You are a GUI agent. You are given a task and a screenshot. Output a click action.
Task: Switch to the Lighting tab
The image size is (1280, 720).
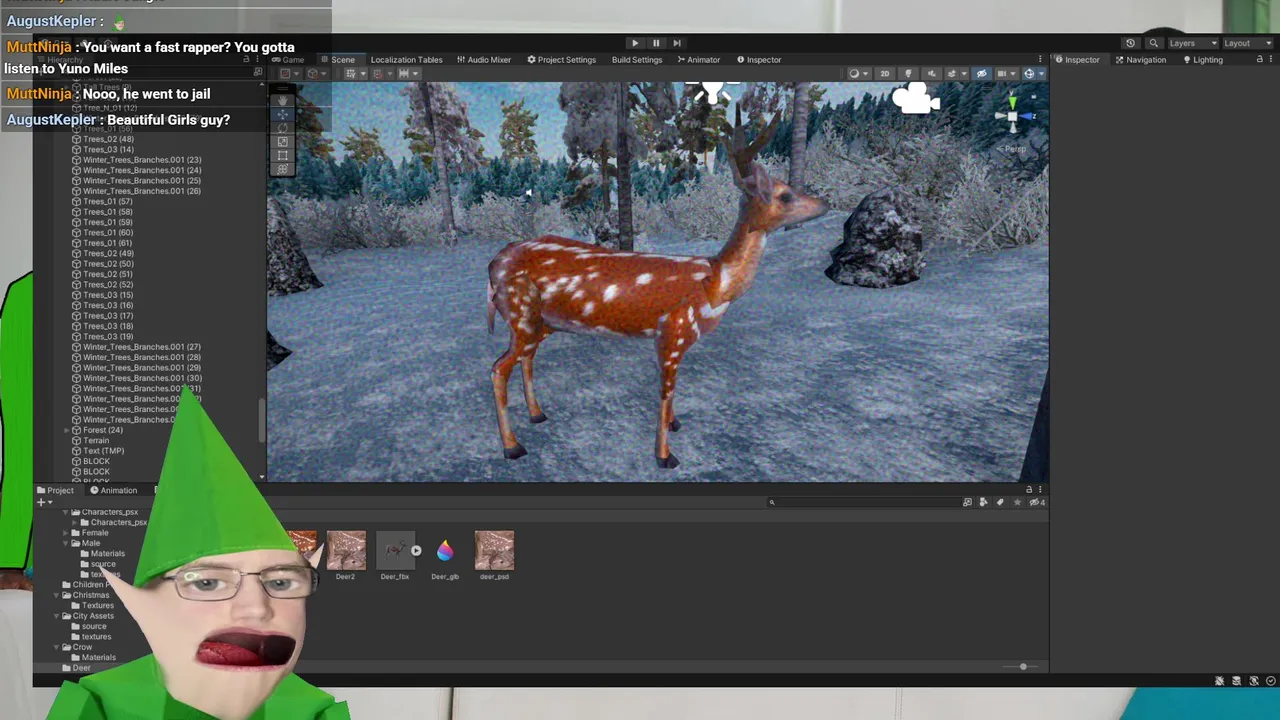1203,60
